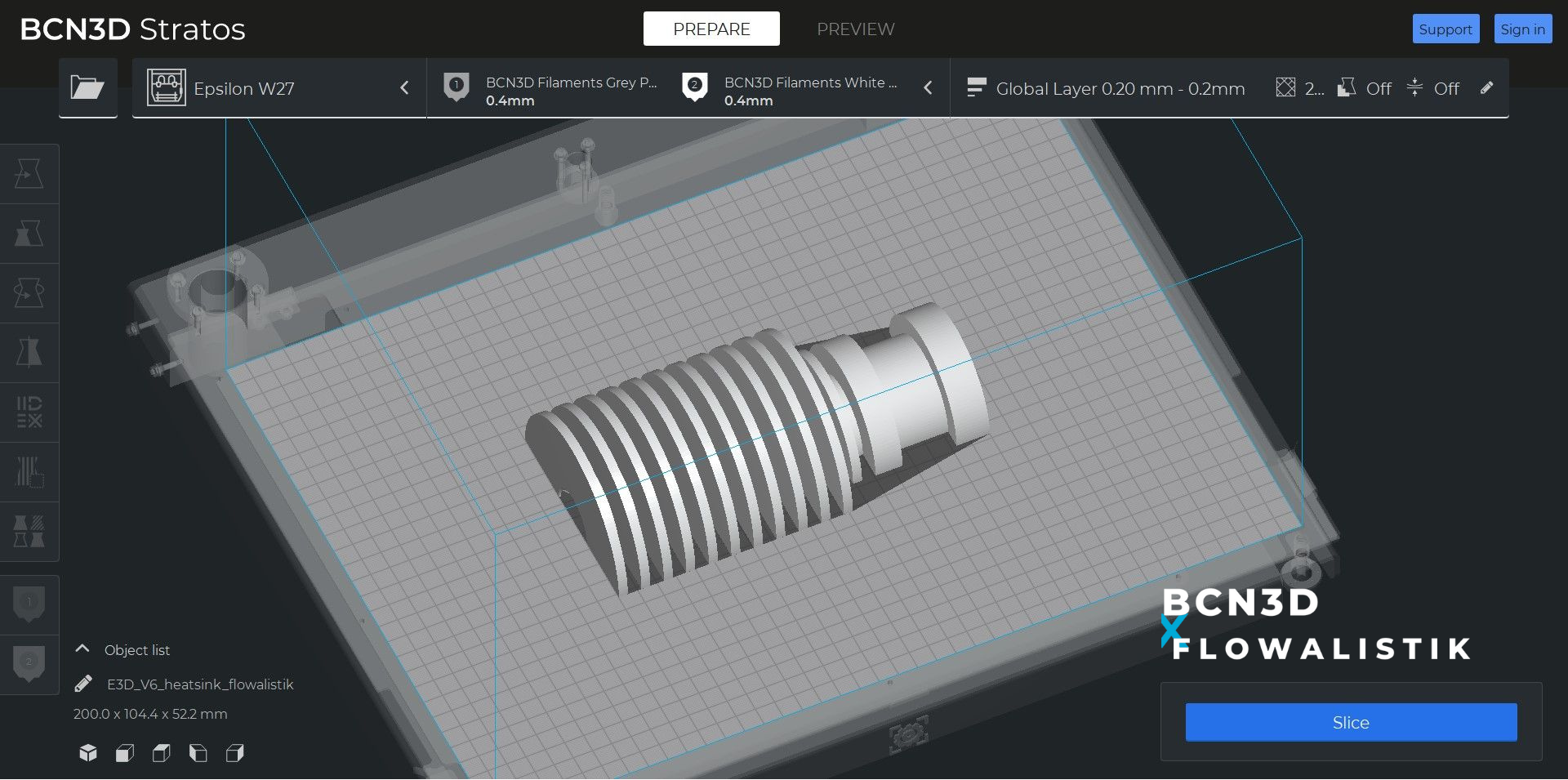Viewport: 1568px width, 780px height.
Task: Select extruder 2 White filament slot
Action: pyautogui.click(x=791, y=89)
